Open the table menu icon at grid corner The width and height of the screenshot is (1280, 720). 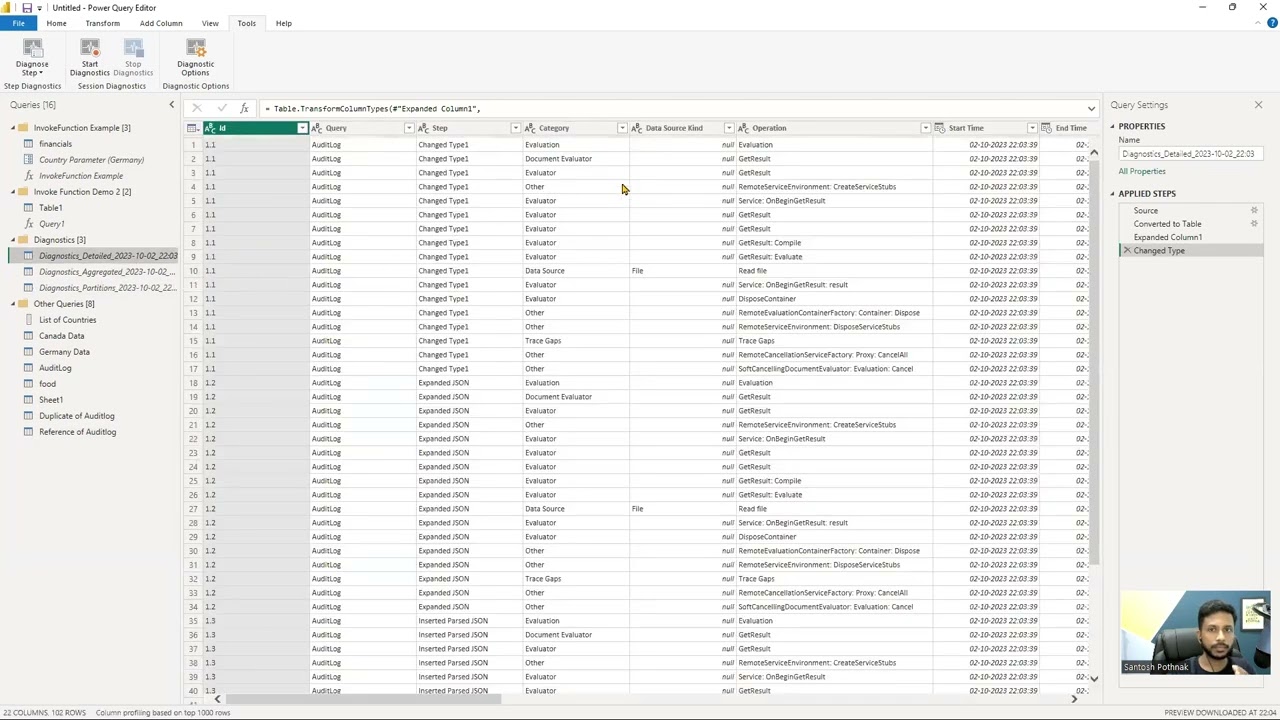(x=192, y=128)
